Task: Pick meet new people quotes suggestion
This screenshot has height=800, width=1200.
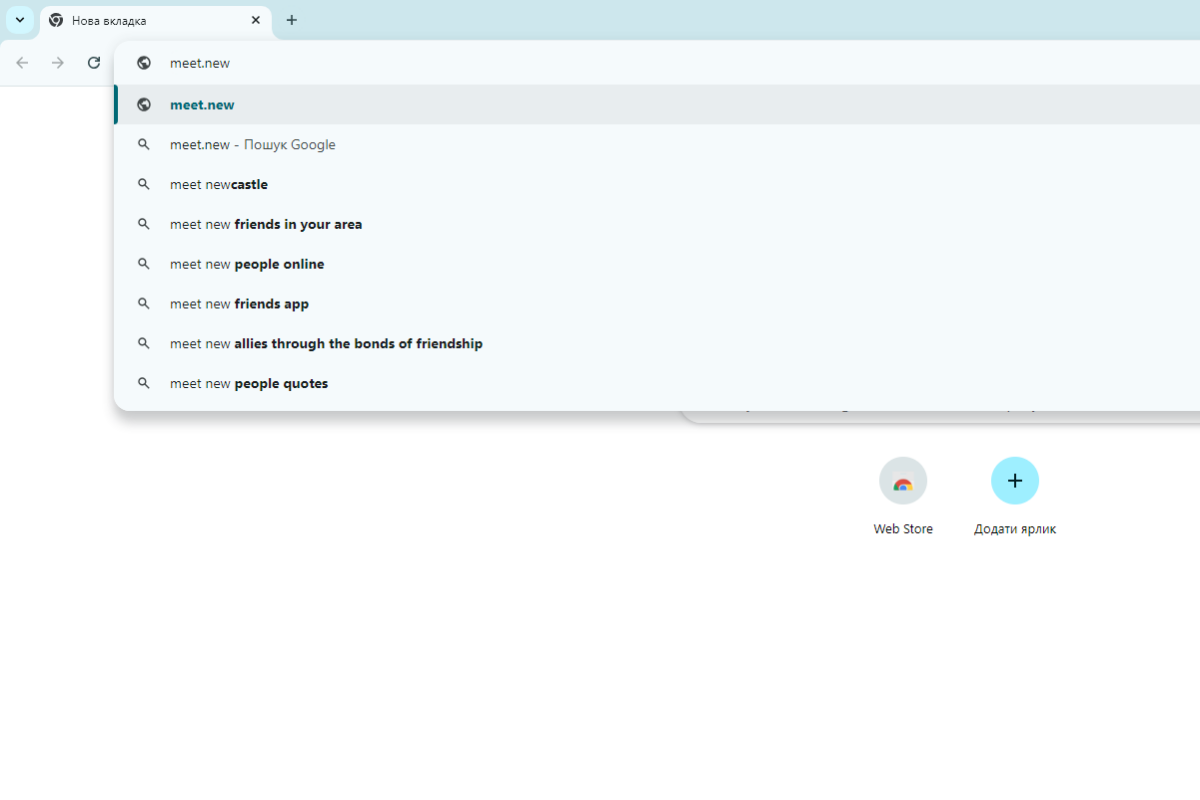Action: (x=249, y=384)
